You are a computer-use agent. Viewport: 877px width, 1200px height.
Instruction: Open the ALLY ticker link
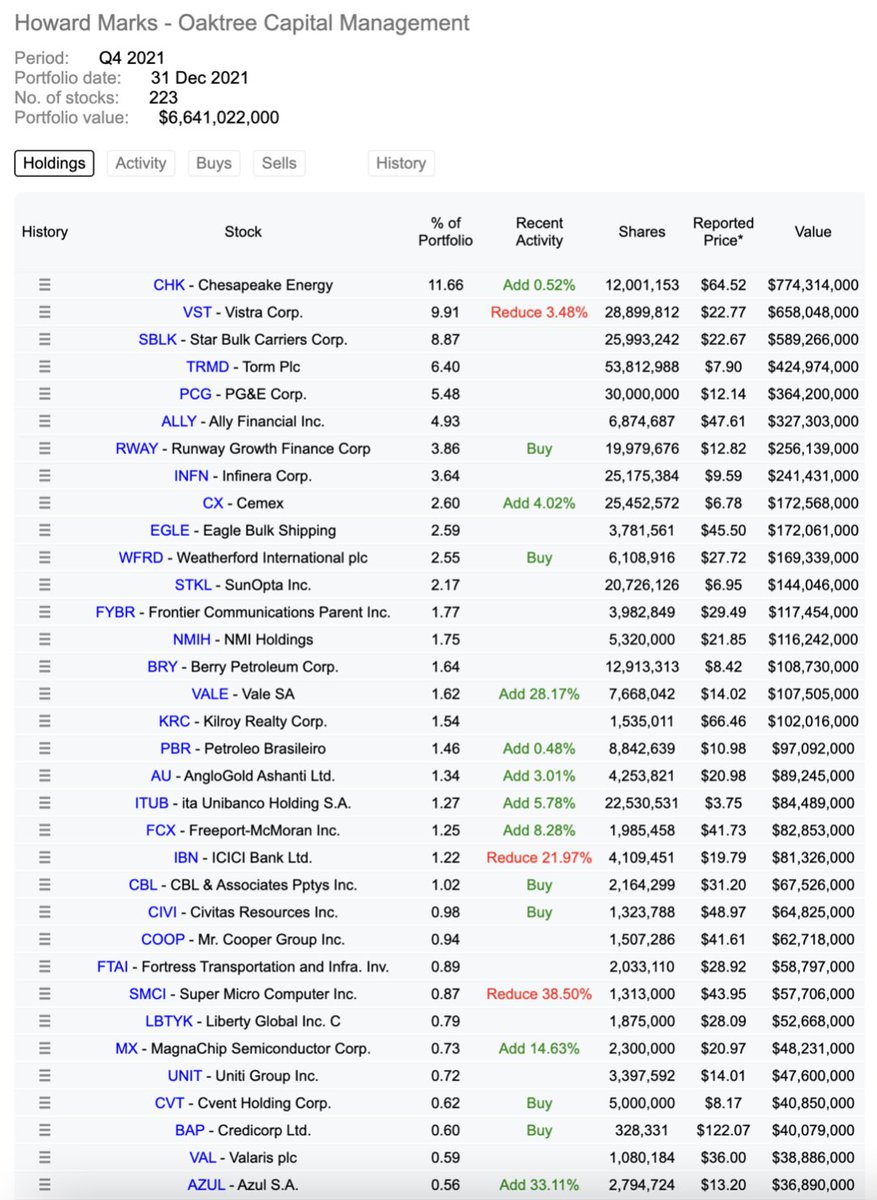[179, 421]
